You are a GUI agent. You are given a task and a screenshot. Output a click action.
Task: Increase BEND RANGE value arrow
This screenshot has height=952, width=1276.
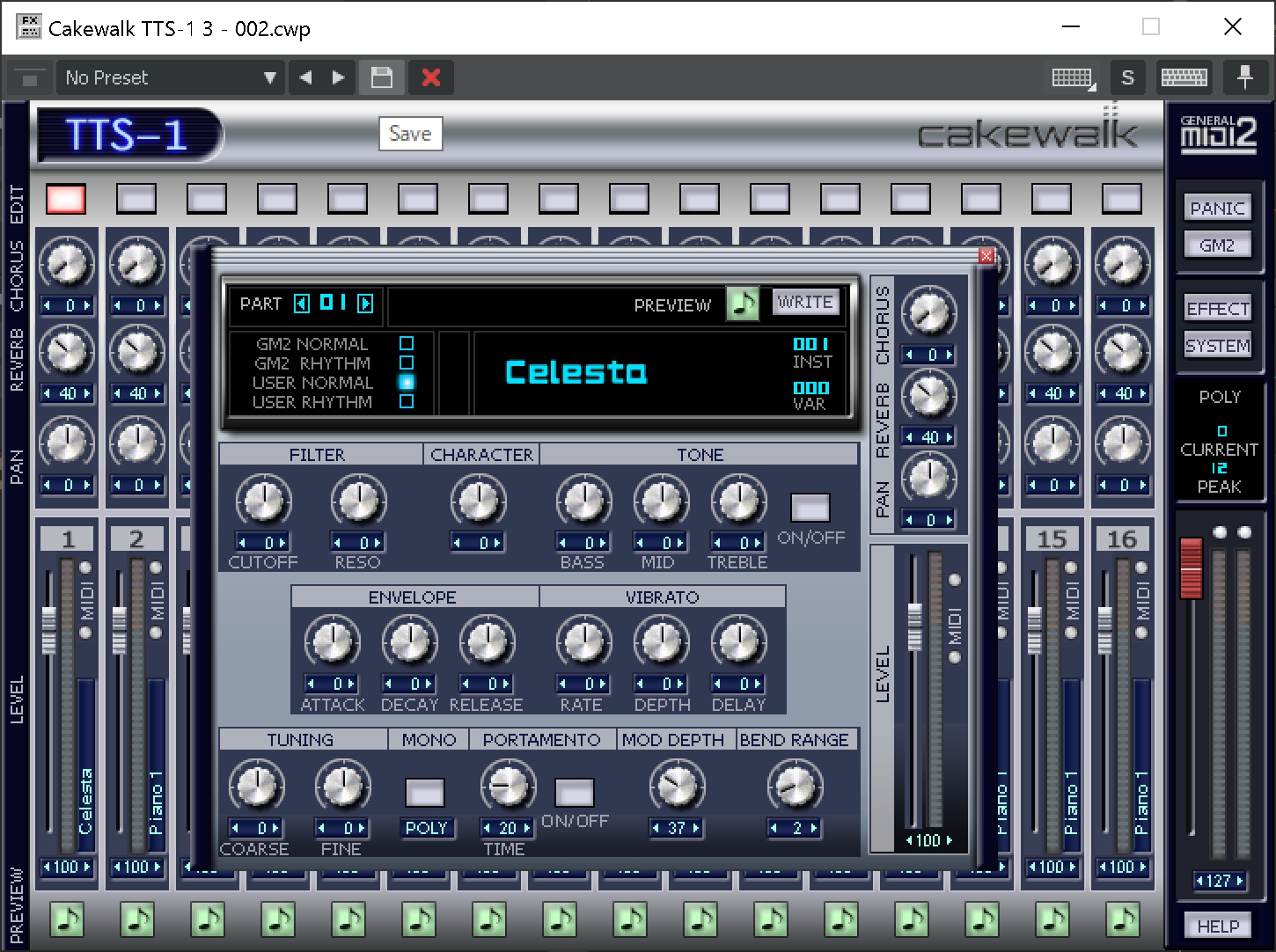tap(814, 829)
